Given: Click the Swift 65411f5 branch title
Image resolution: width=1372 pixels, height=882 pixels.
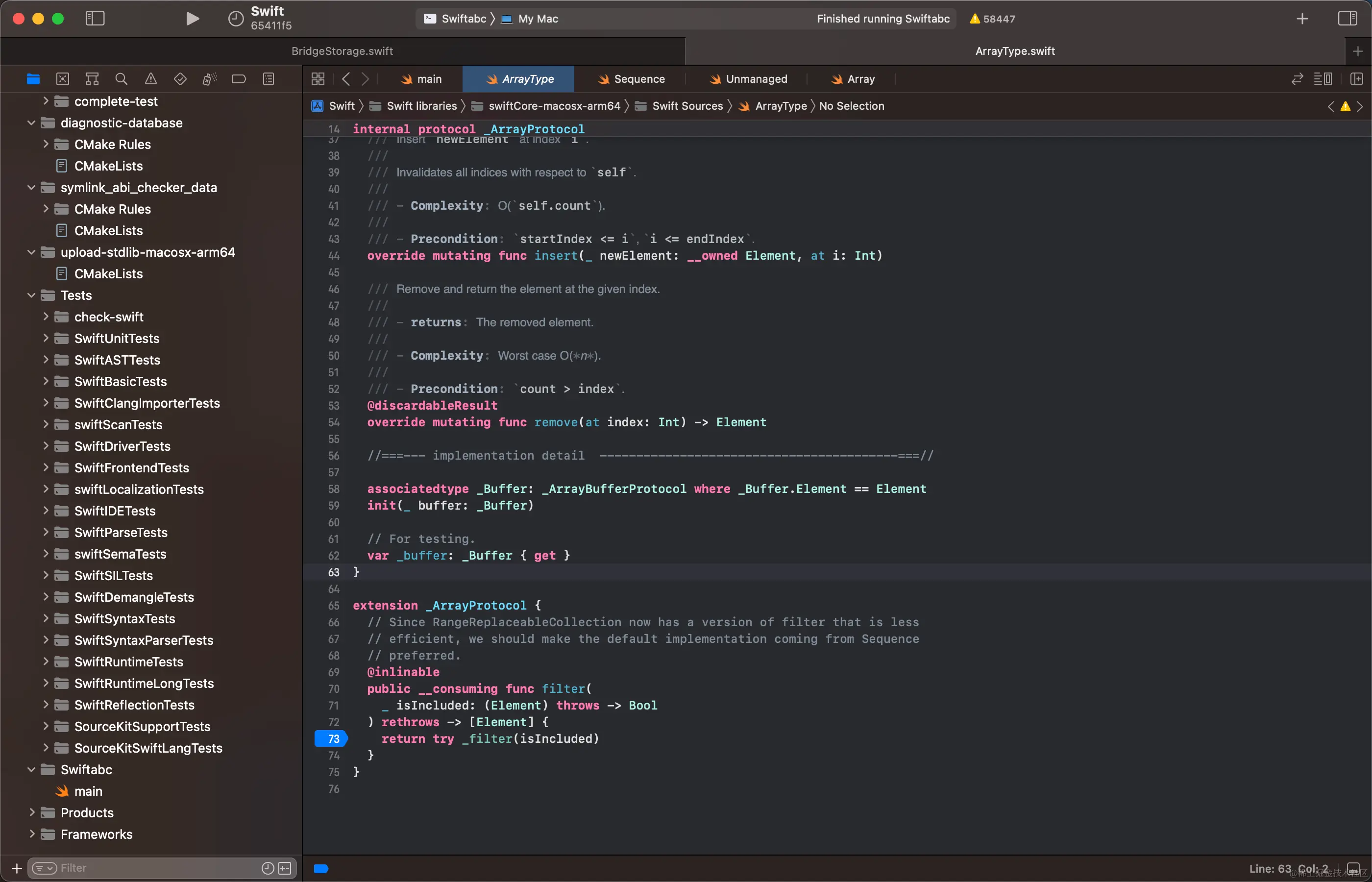Looking at the screenshot, I should coord(271,18).
